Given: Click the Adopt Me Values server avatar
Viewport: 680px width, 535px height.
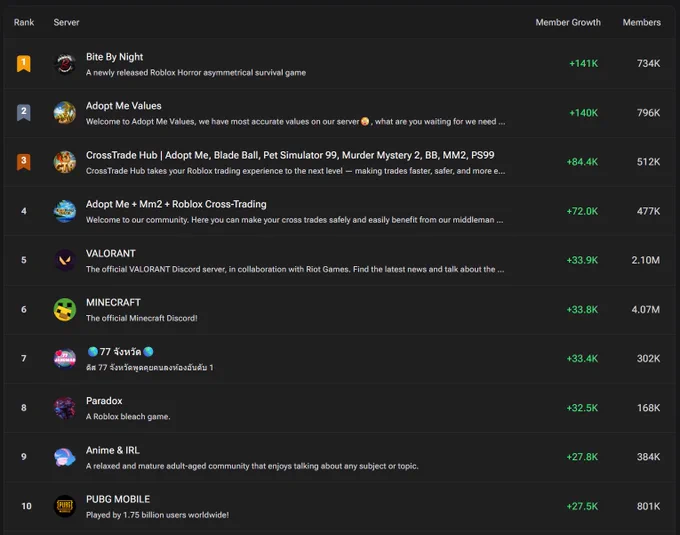Looking at the screenshot, I should pyautogui.click(x=65, y=113).
